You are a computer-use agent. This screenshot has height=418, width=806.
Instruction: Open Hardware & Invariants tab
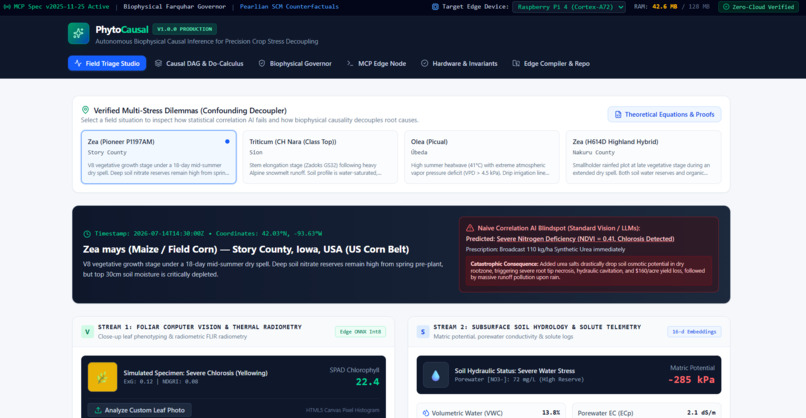tap(459, 63)
